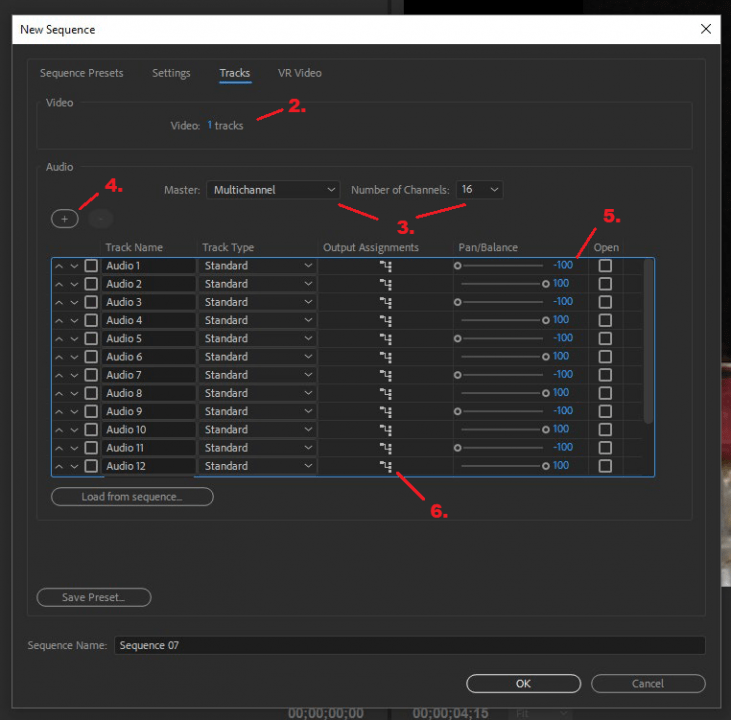Open Track Type dropdown for Audio 6
The width and height of the screenshot is (731, 720).
[258, 357]
